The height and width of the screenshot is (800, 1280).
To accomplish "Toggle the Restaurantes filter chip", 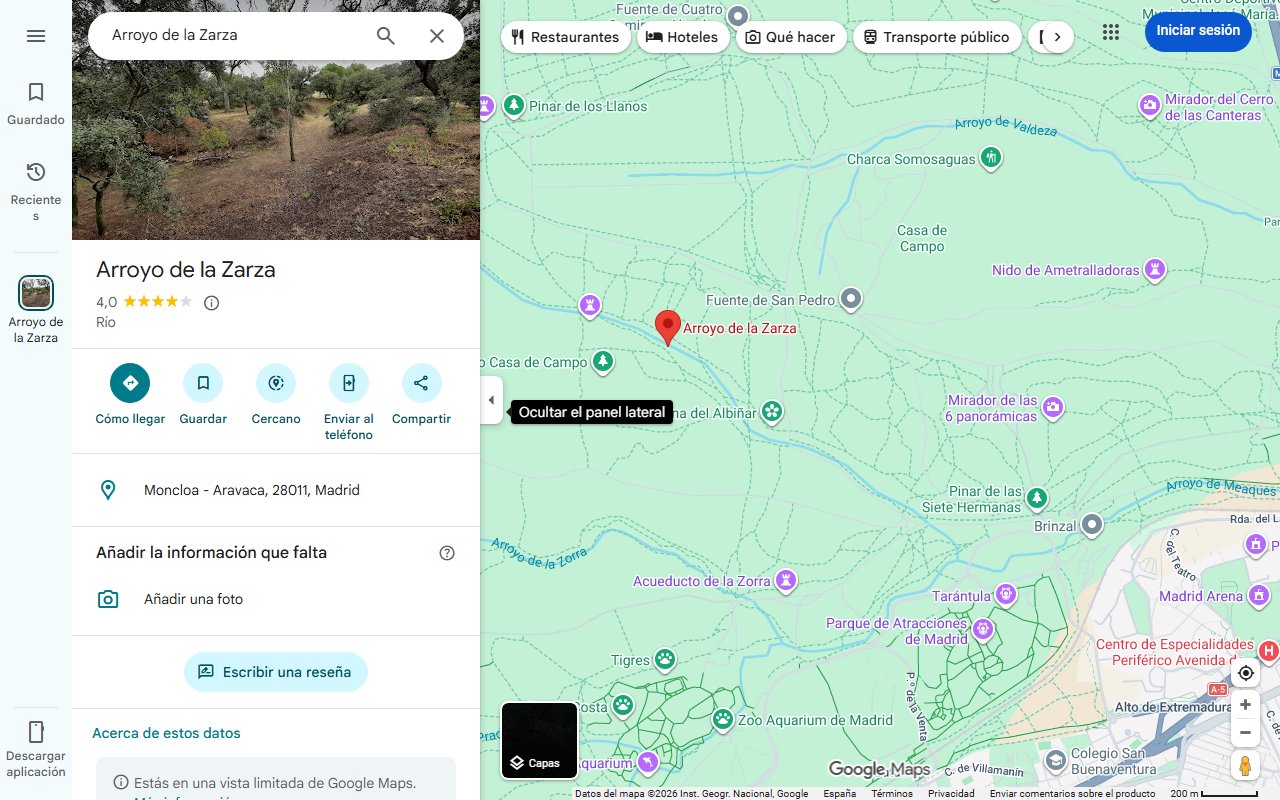I will tap(566, 36).
